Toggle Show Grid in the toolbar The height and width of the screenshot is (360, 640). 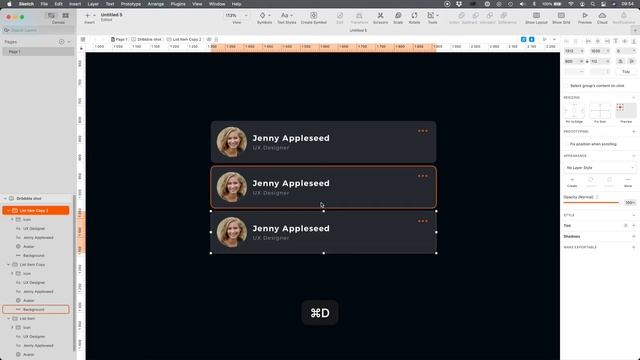click(561, 18)
